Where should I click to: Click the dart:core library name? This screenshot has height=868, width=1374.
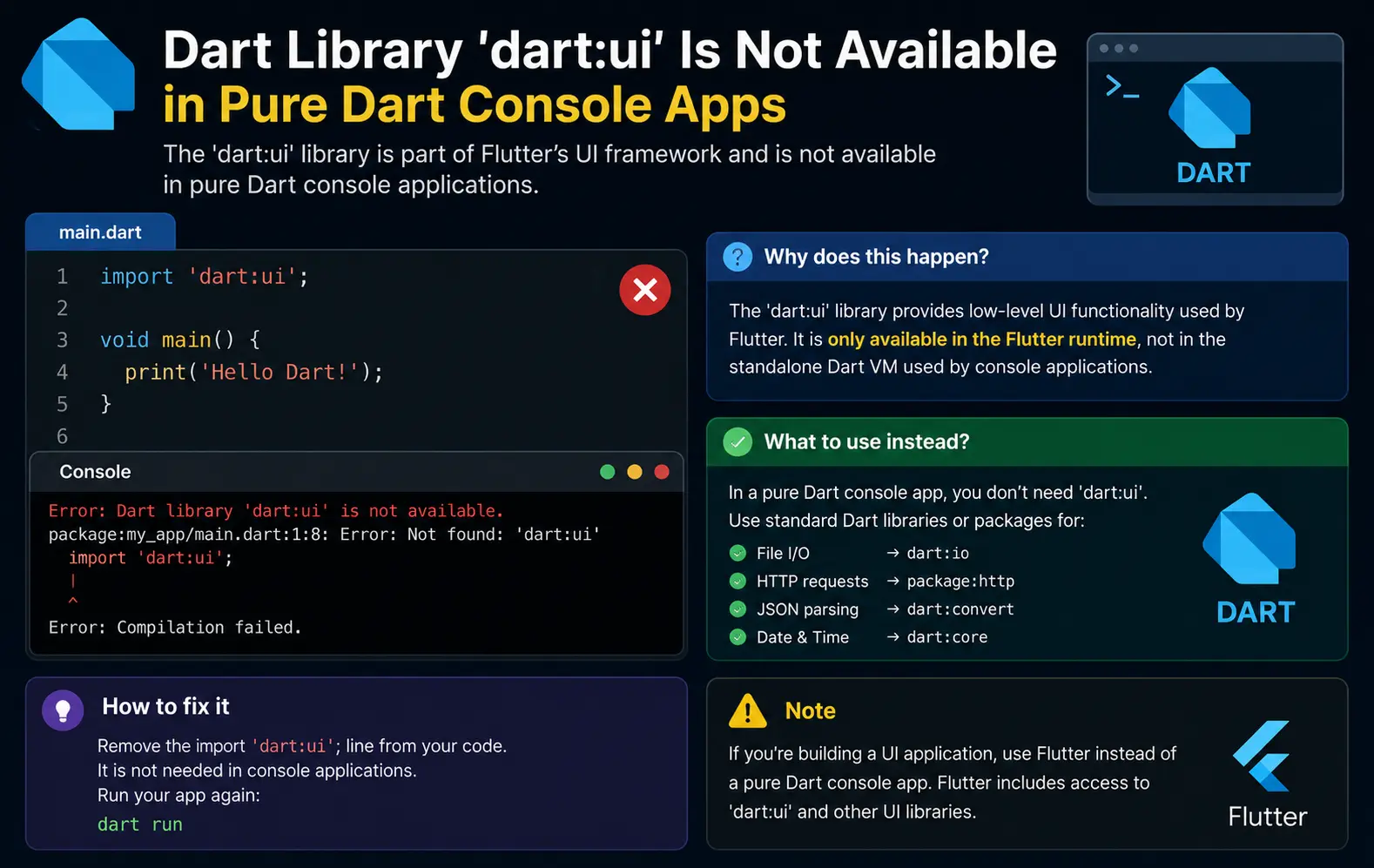click(947, 636)
